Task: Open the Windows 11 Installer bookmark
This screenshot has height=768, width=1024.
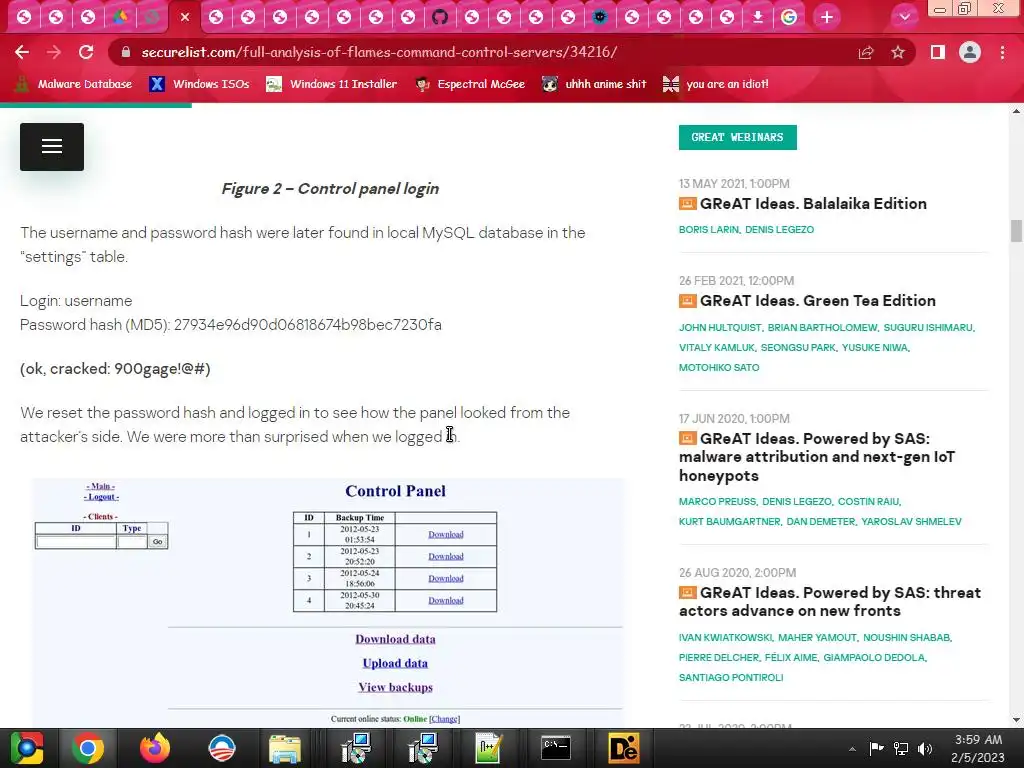Action: (332, 84)
